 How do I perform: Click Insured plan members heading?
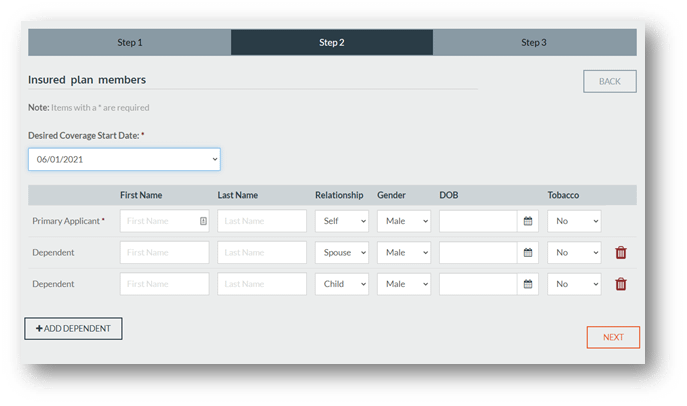87,80
